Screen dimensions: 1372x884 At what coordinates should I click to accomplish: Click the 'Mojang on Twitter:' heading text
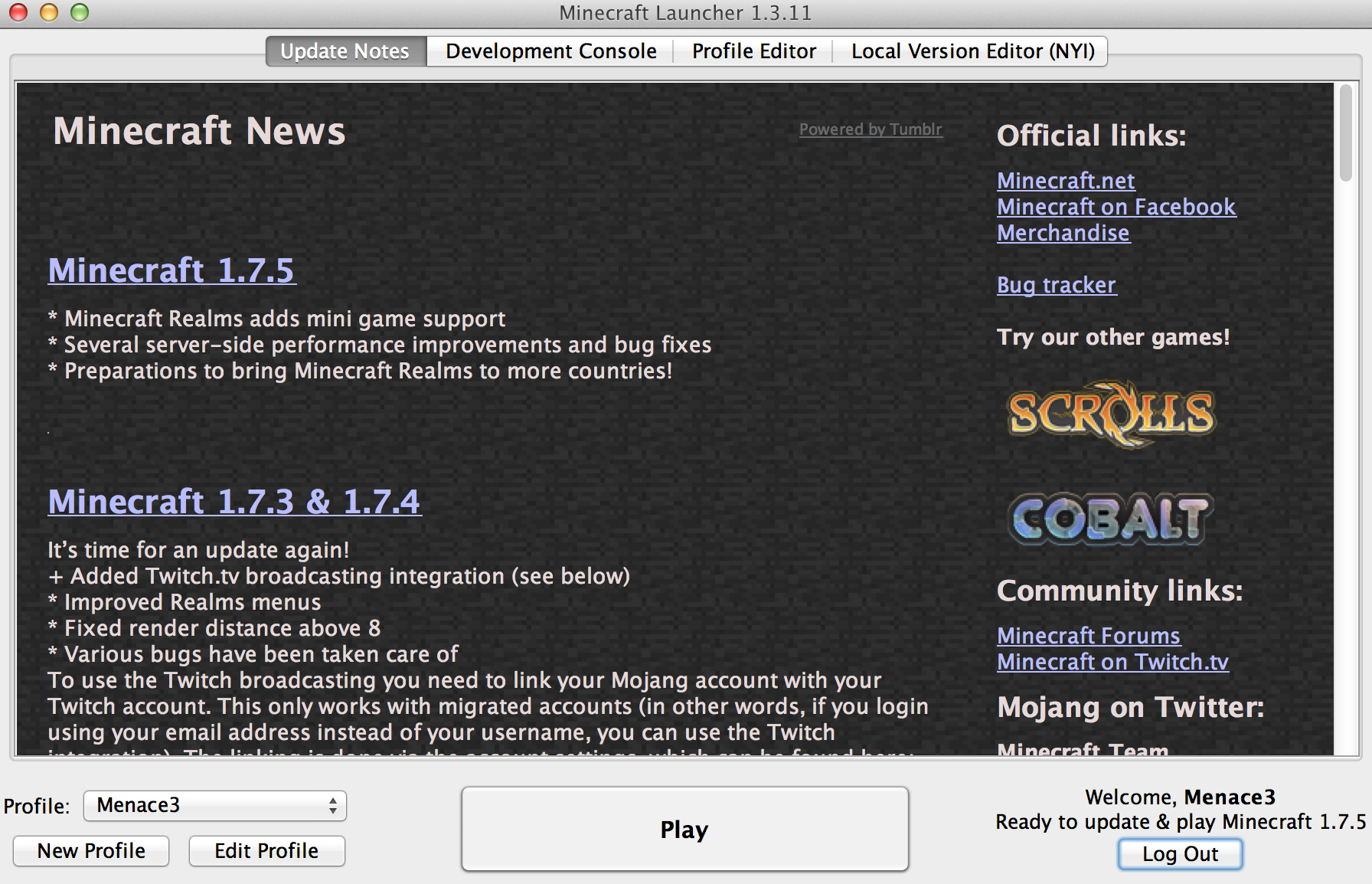point(1130,707)
